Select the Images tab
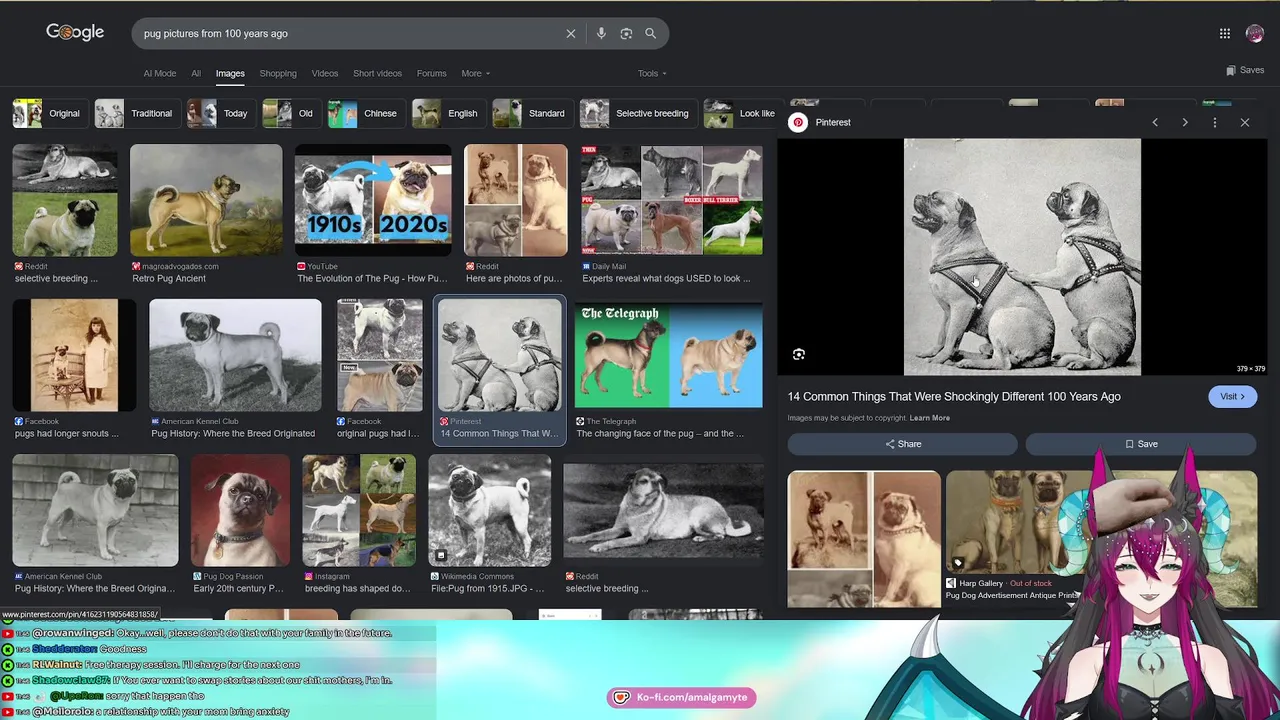 230,73
